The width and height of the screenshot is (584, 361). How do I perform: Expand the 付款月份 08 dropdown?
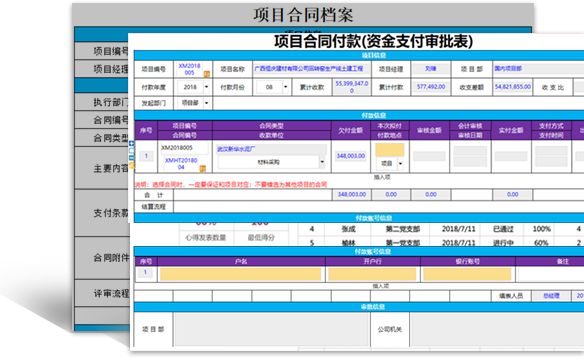[285, 87]
